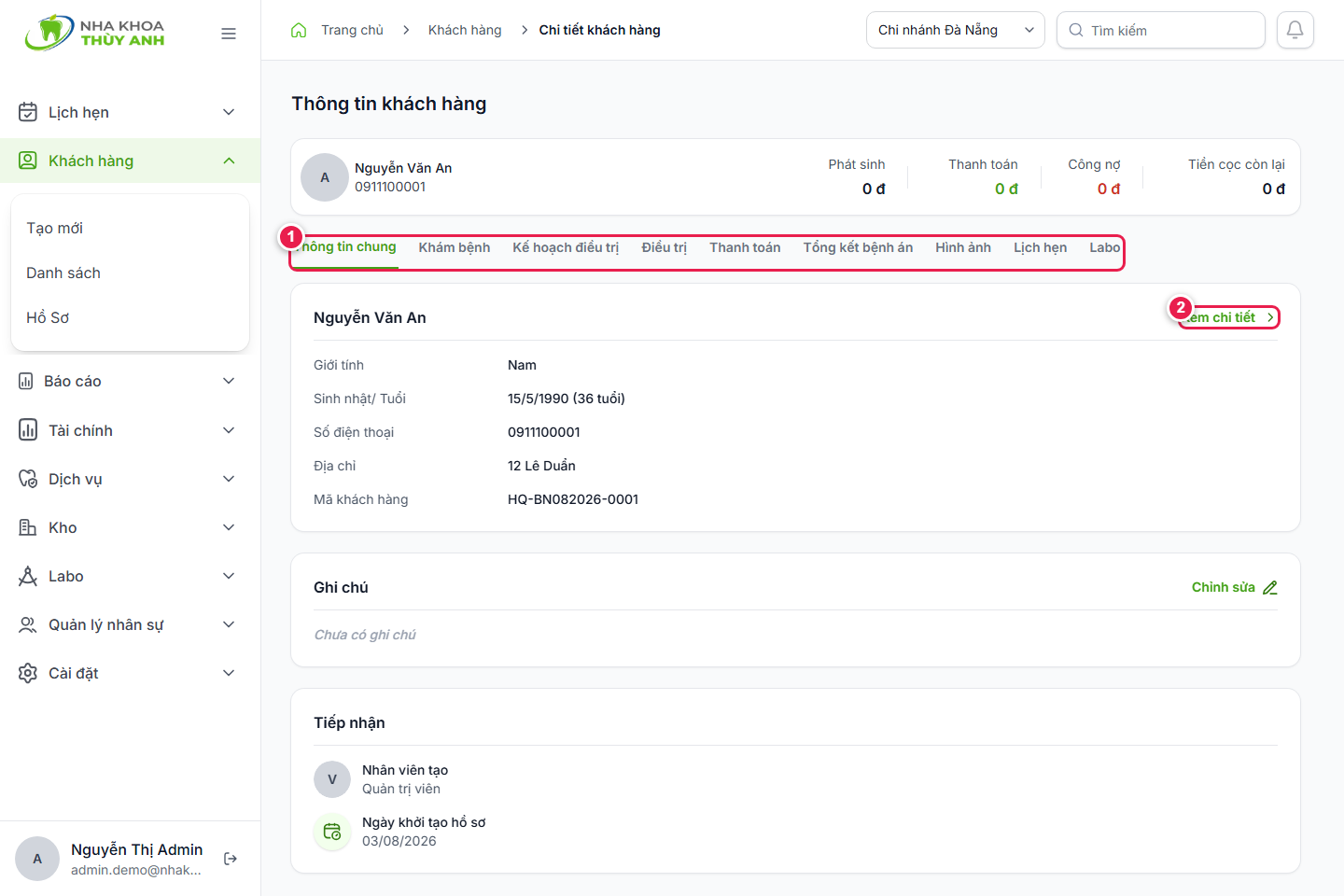Click the calendar icon by Ngày khởi tạo
Viewport: 1344px width, 896px height.
pyautogui.click(x=332, y=832)
